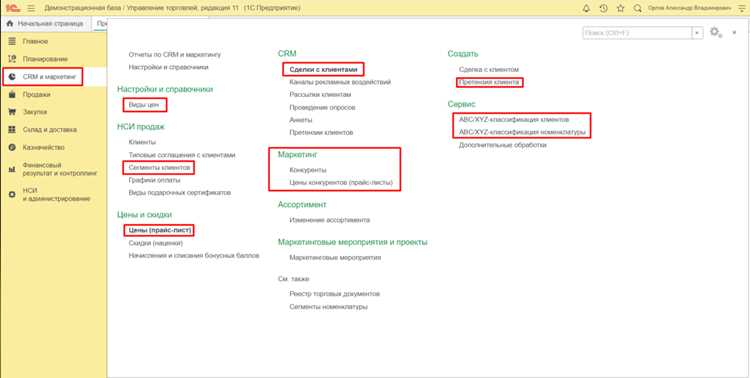Open the Продажи section in sidebar
Screen dimensions: 750x378
coord(36,94)
